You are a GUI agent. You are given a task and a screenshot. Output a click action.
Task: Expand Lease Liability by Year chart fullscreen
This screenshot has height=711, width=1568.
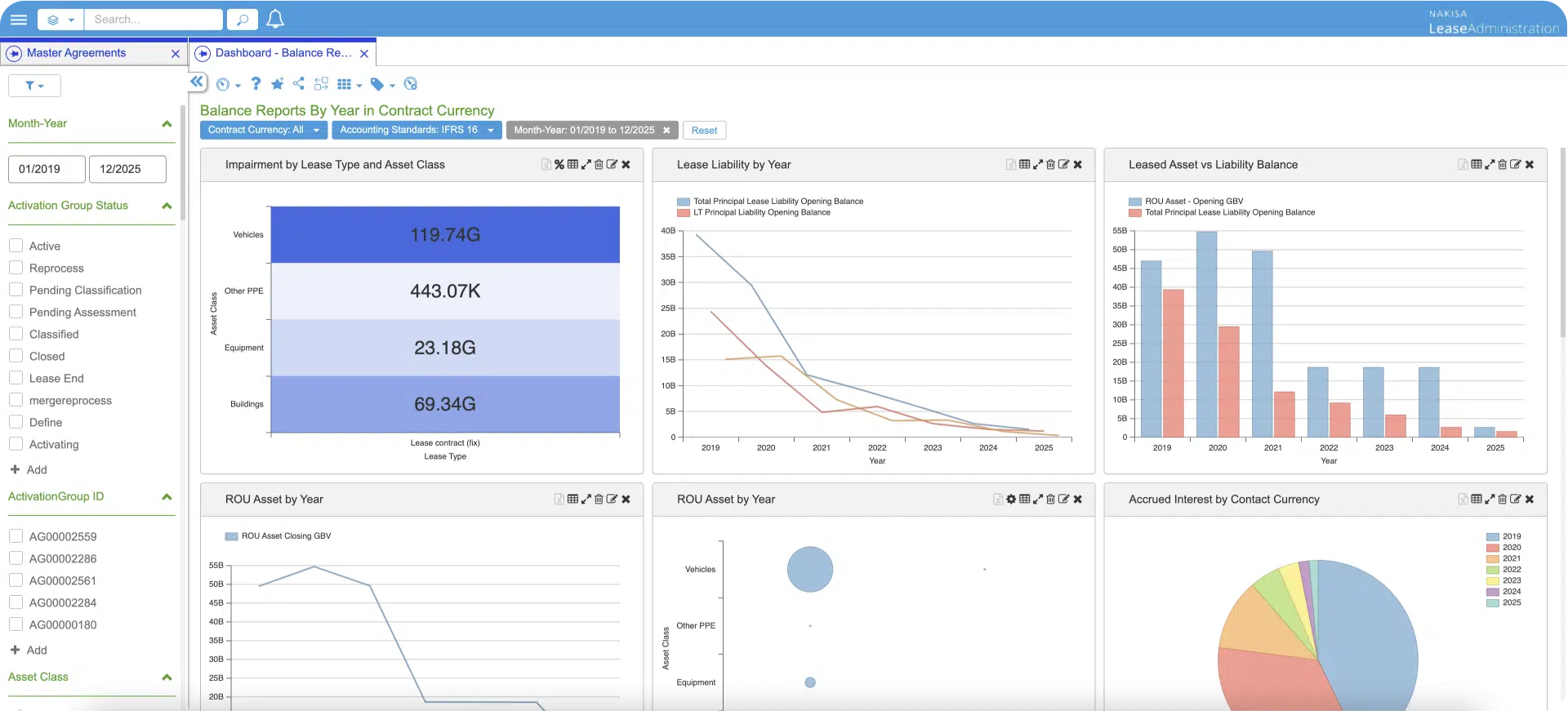(x=1038, y=165)
